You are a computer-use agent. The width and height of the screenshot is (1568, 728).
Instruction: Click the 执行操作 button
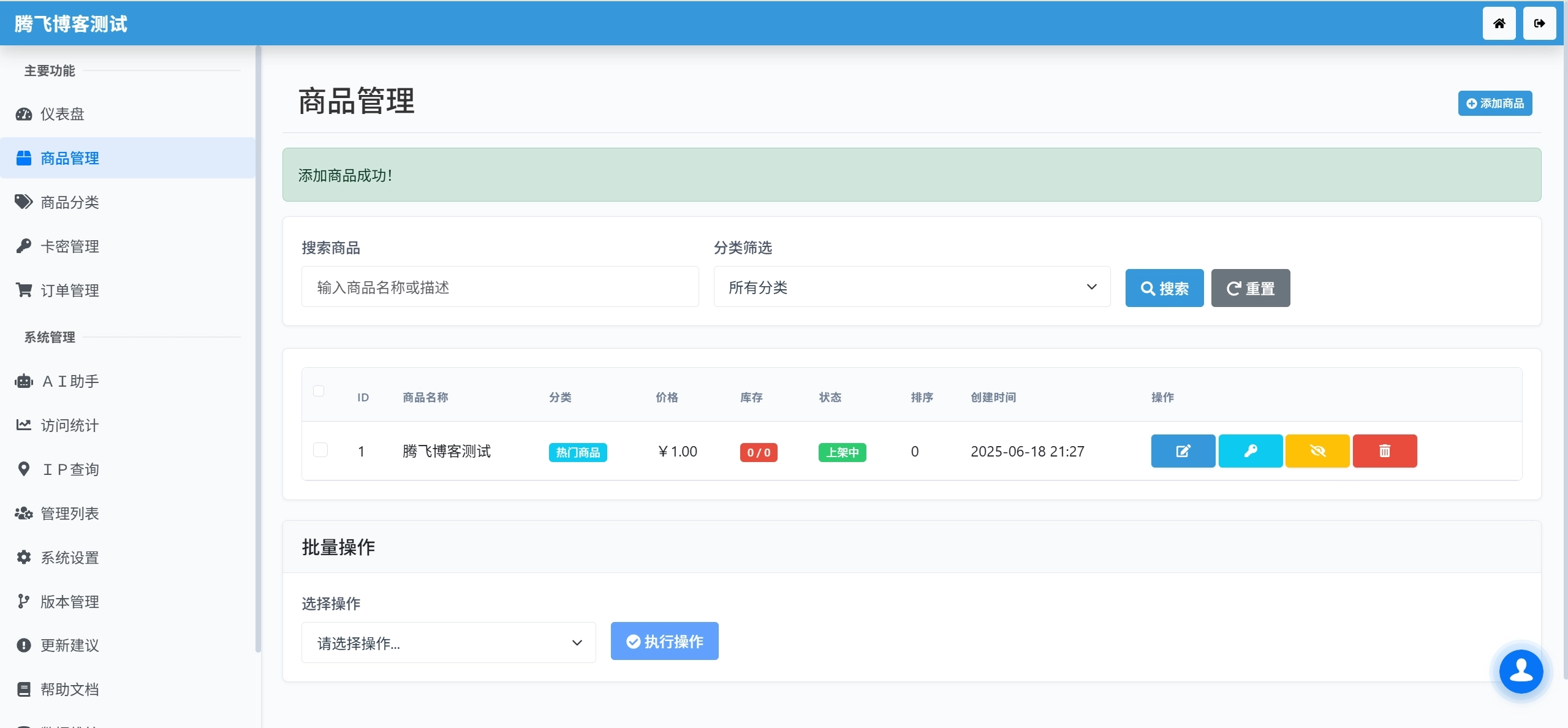(664, 641)
